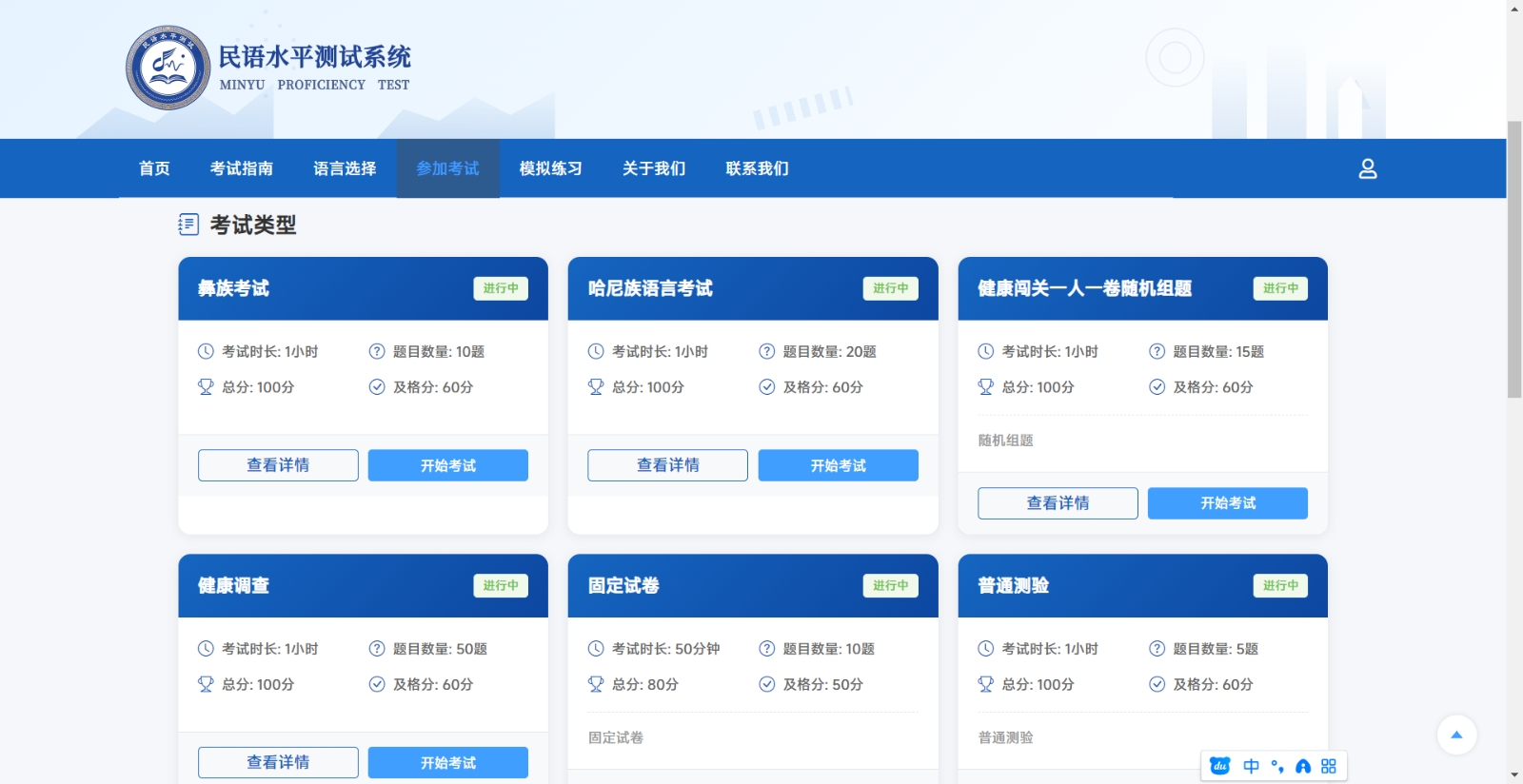Screen dimensions: 1523x784
Task: Open the input method toolbox grid icon
Action: (x=1329, y=766)
